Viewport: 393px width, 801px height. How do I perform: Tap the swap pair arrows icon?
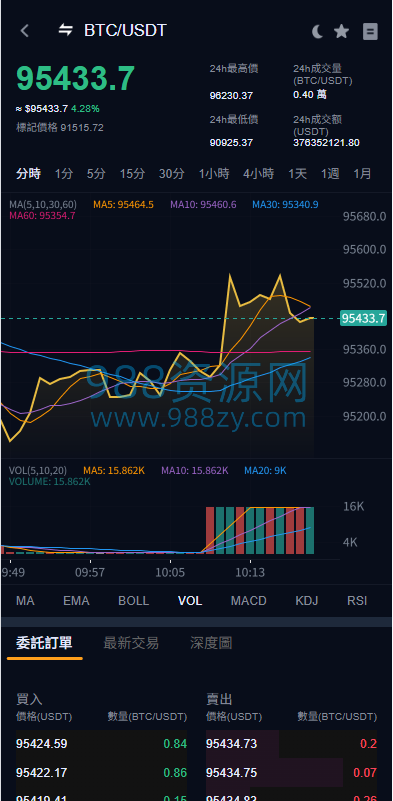[x=65, y=30]
